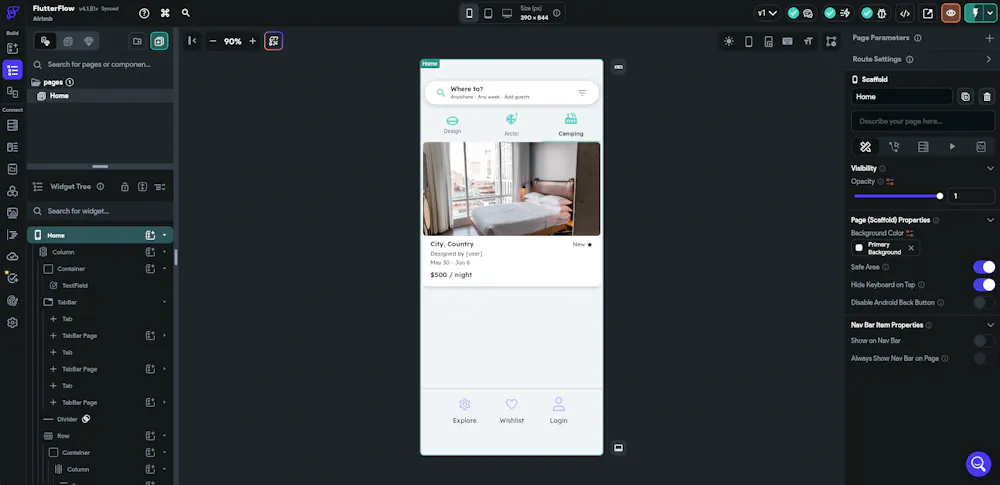Select tablet device preview in top bar
This screenshot has height=485, width=1000.
coord(488,13)
